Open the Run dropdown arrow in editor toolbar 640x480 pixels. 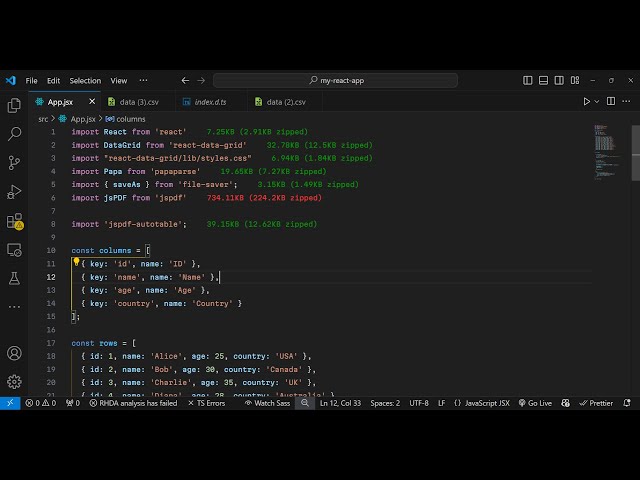598,101
